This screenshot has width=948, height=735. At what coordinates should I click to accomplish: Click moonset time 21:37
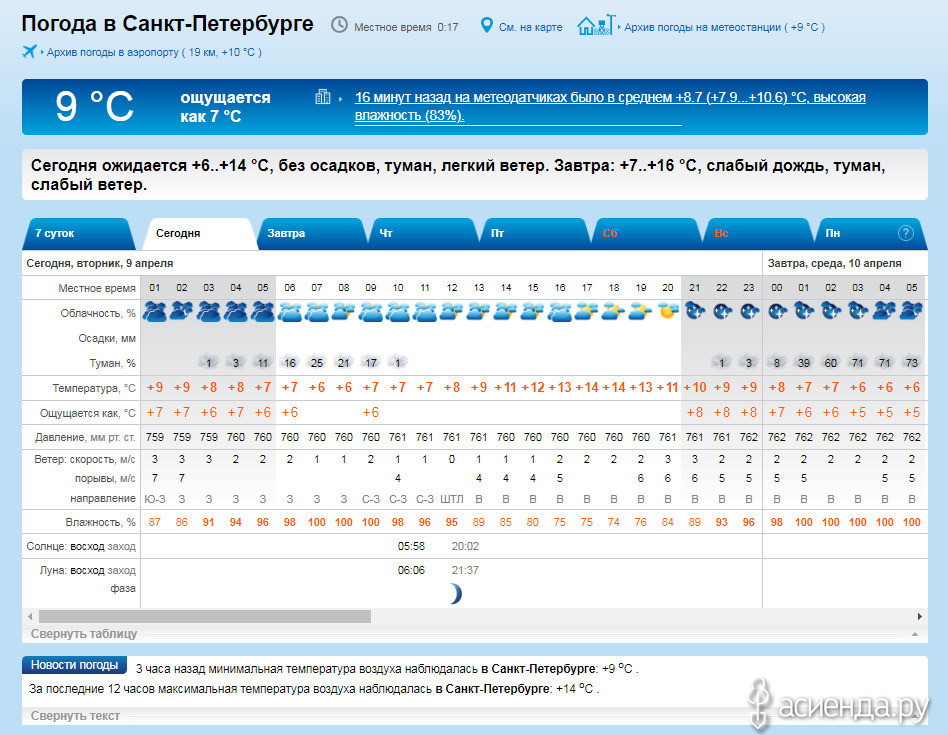coord(465,570)
